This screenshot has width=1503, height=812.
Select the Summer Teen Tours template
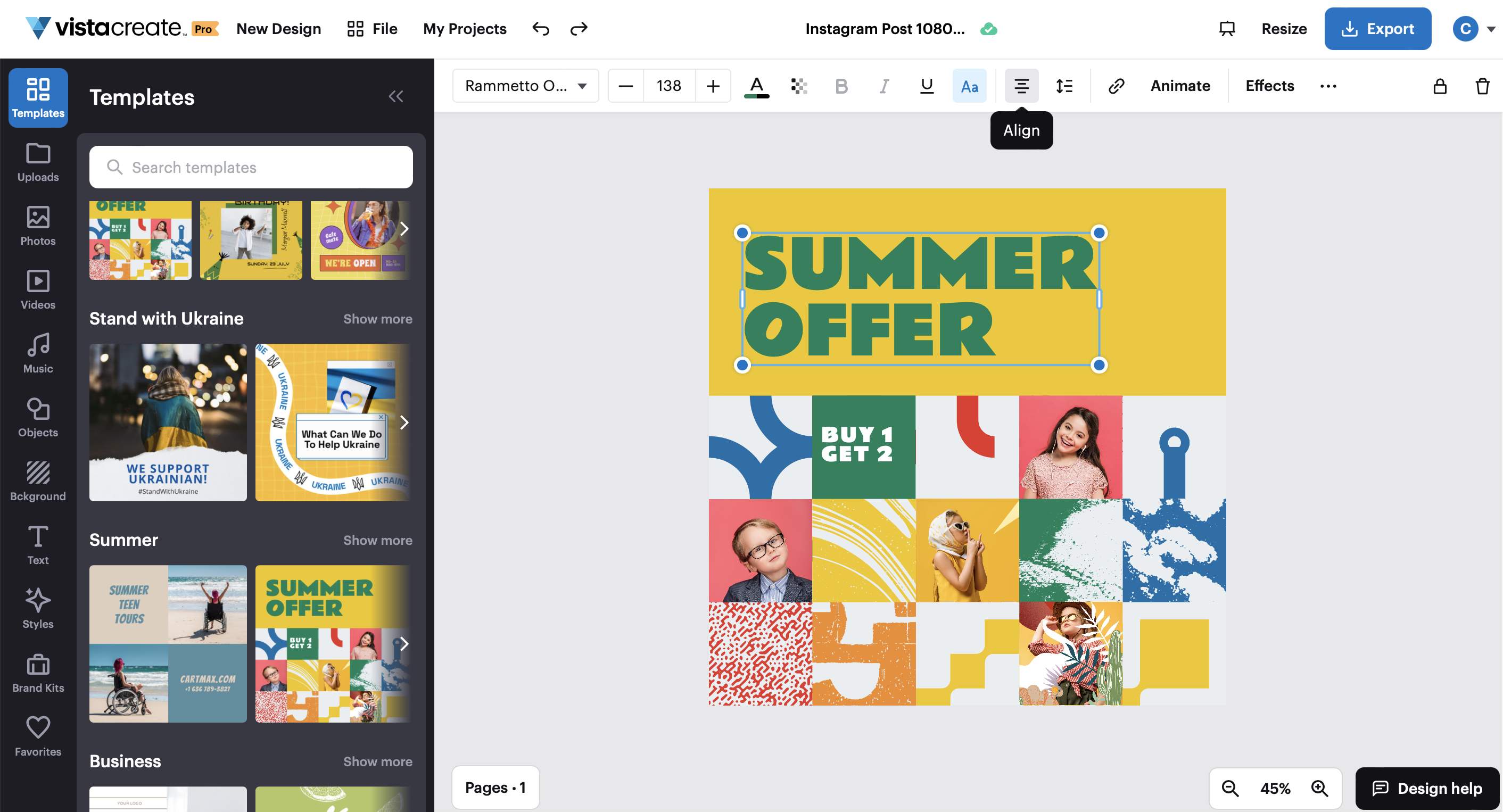(x=168, y=644)
